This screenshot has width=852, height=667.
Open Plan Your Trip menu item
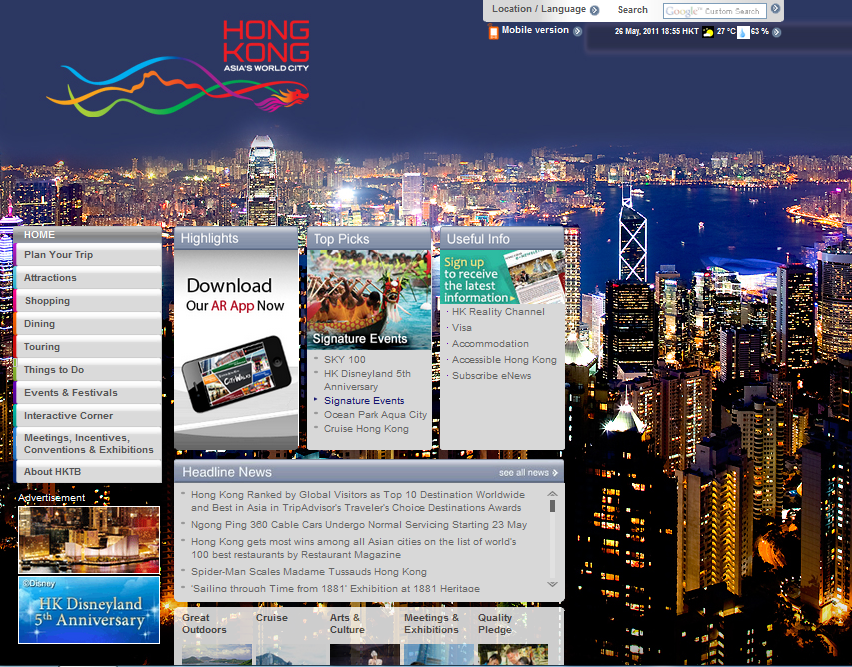coord(87,255)
